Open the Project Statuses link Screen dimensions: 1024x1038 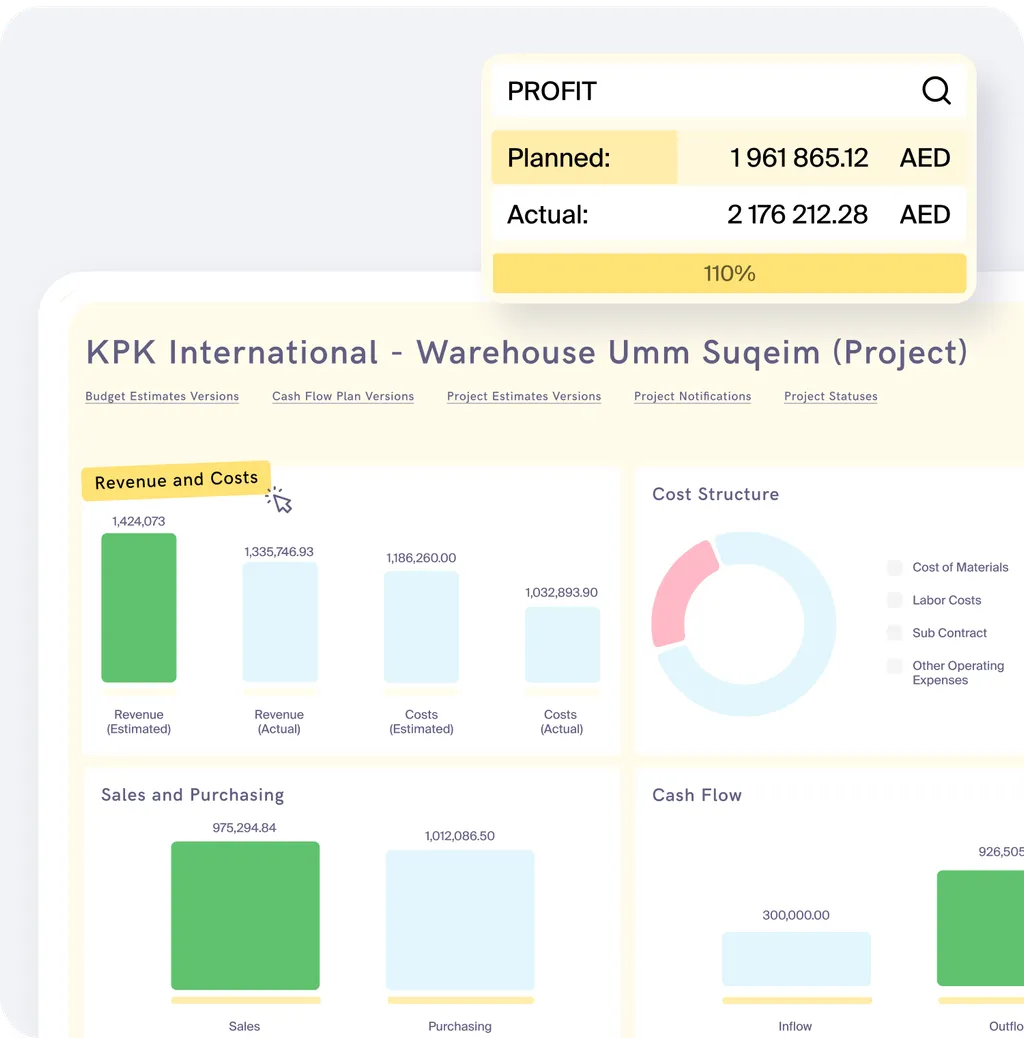(x=831, y=396)
